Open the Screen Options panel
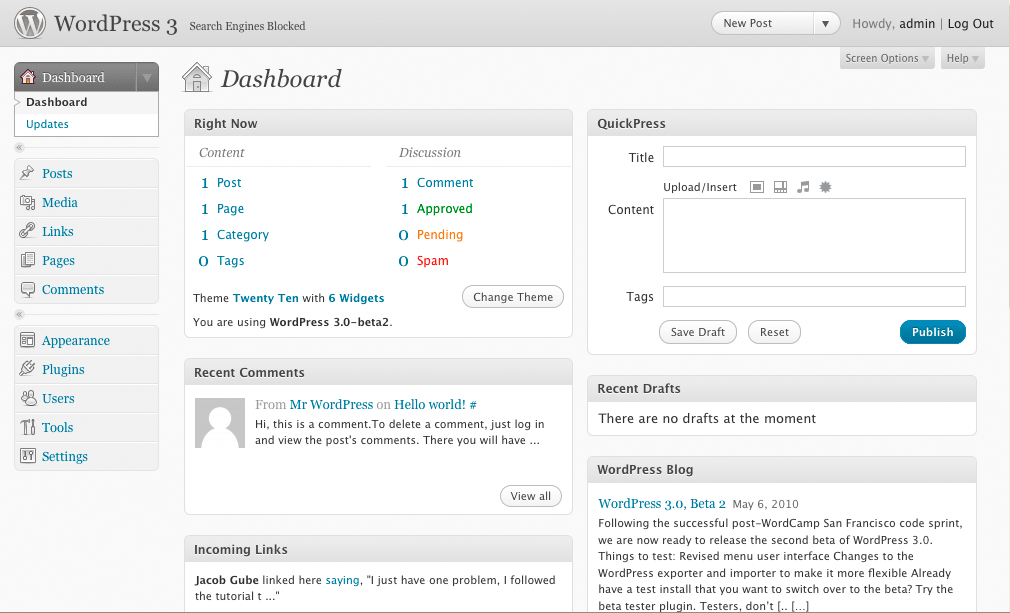1010x613 pixels. (x=887, y=59)
